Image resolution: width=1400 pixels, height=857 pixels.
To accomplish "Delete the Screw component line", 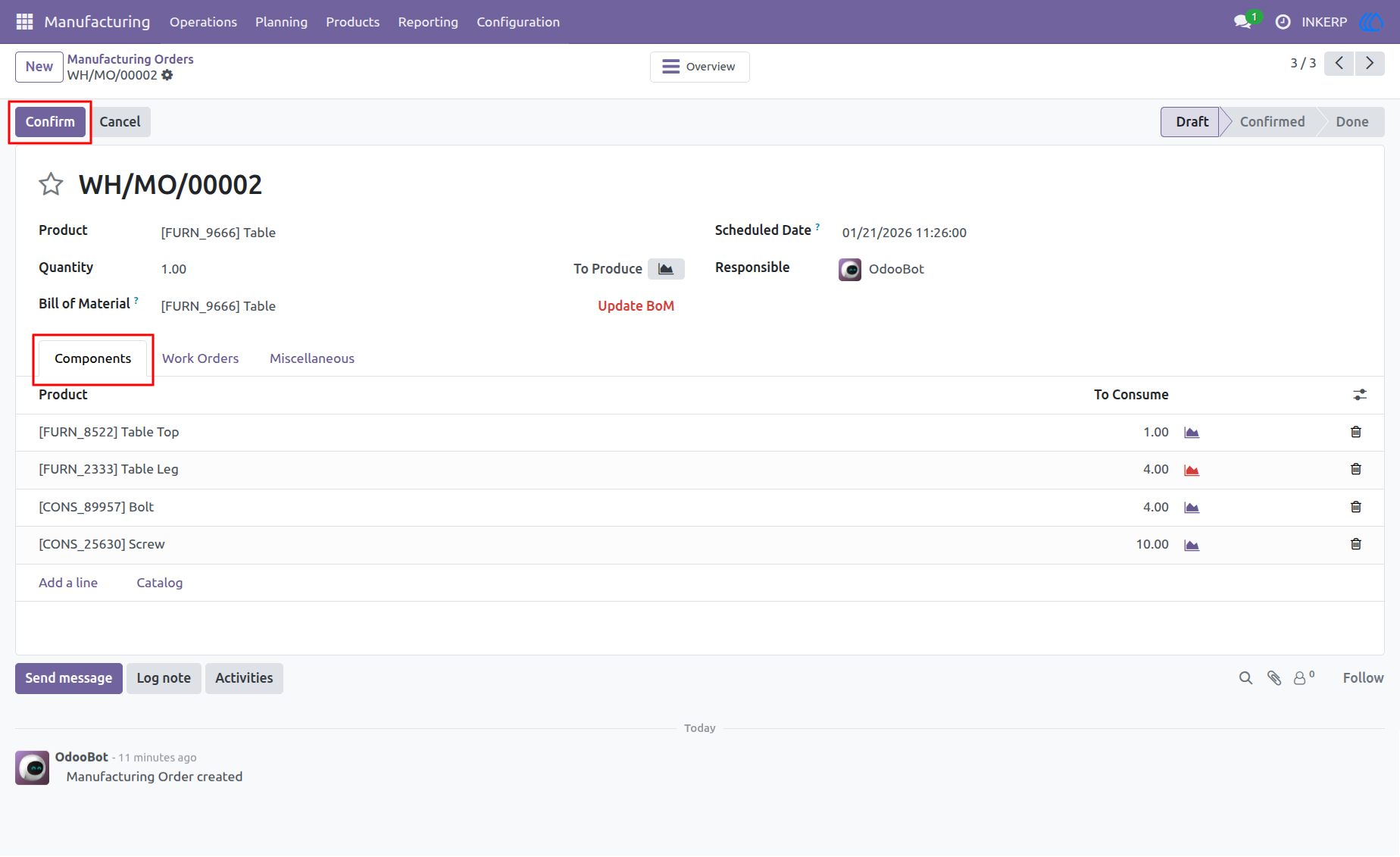I will 1356,544.
